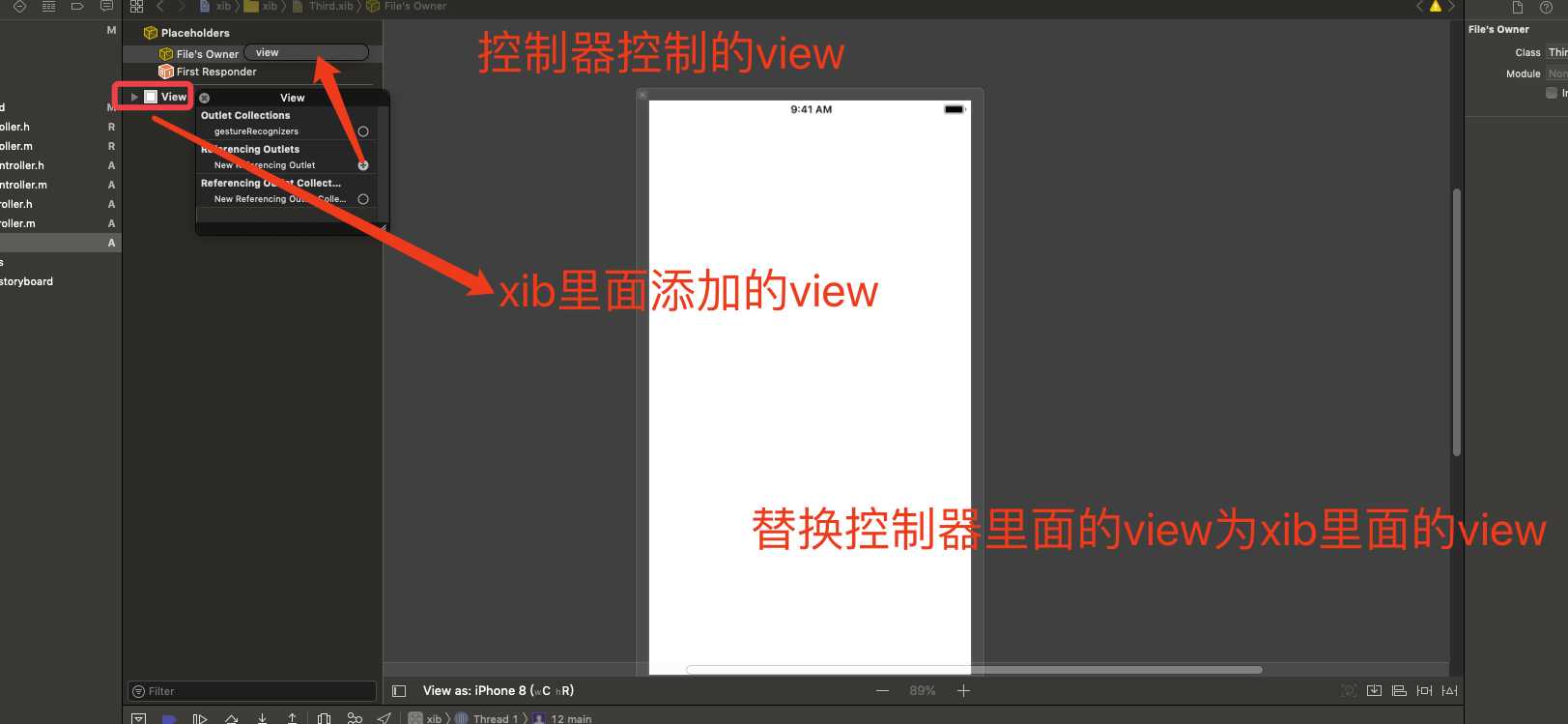Toggle breakpoints activation icon

click(169, 719)
